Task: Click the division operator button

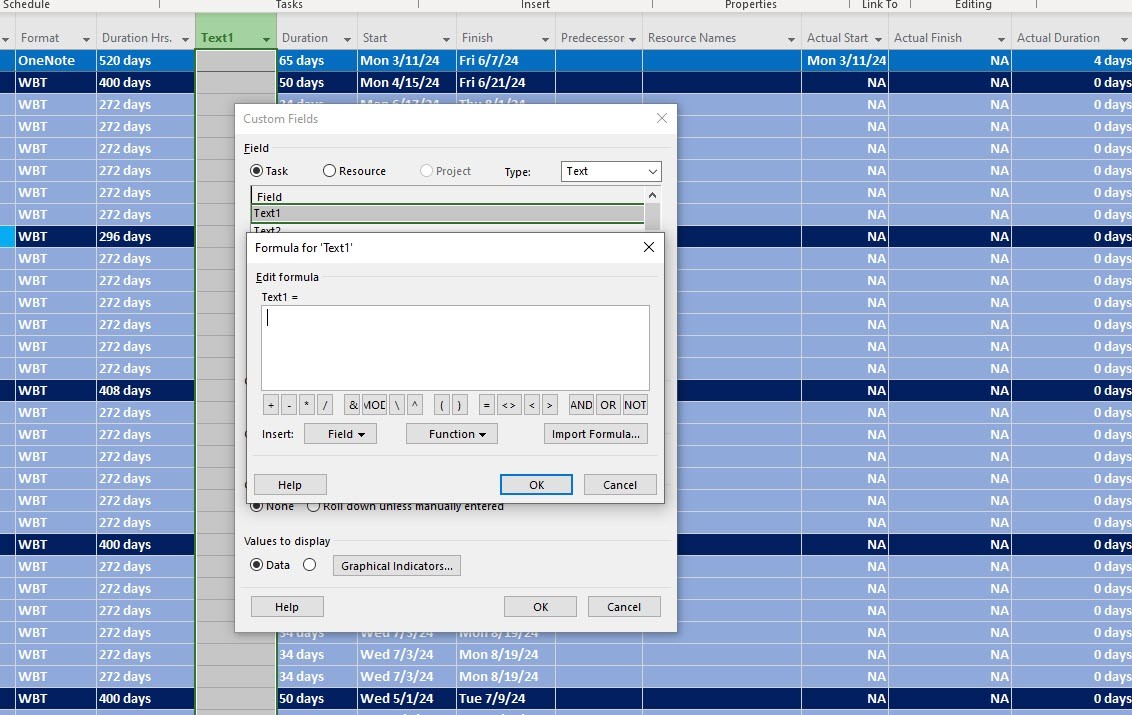Action: coord(324,404)
